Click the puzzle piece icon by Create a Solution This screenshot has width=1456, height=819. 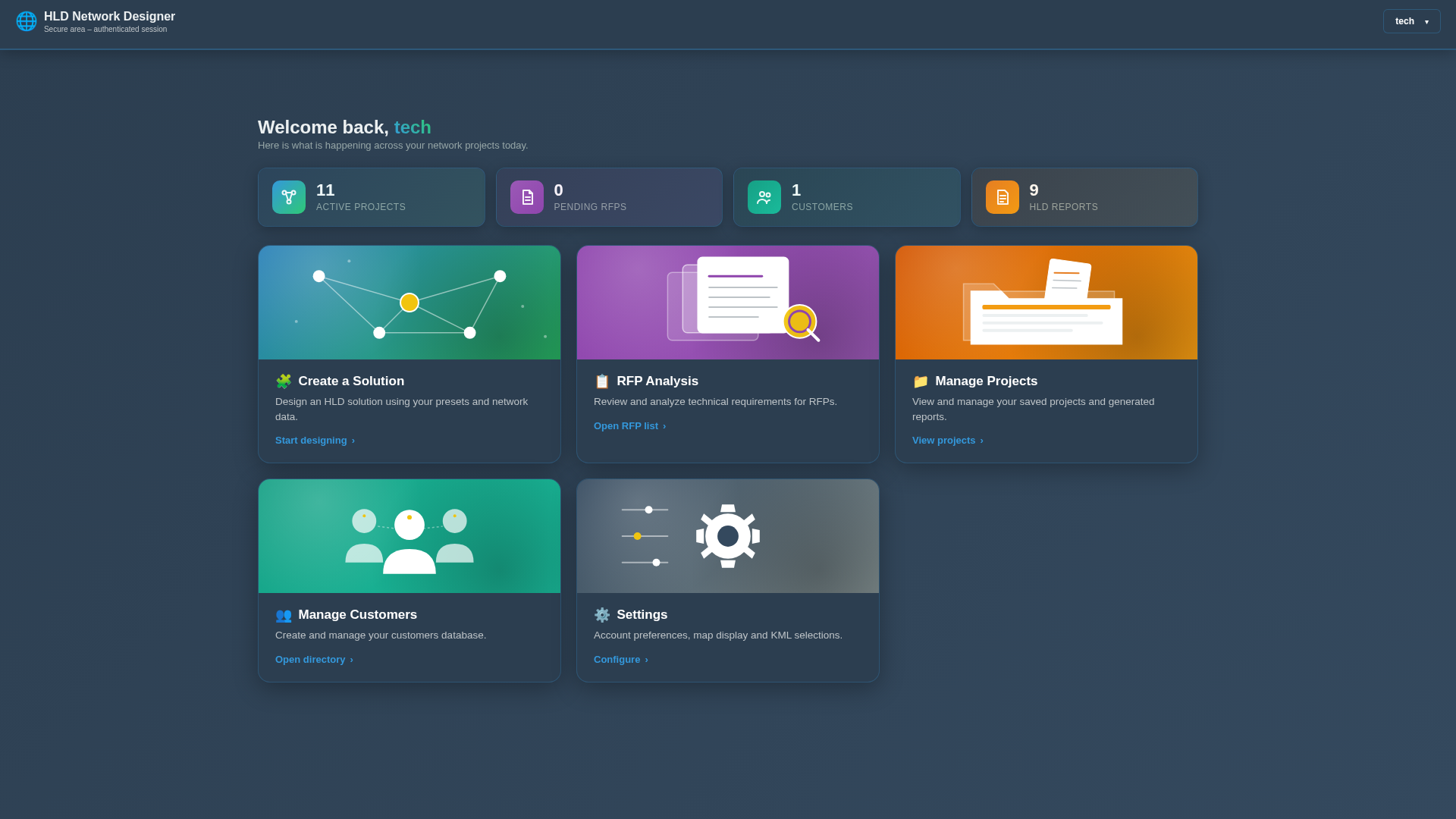click(284, 381)
